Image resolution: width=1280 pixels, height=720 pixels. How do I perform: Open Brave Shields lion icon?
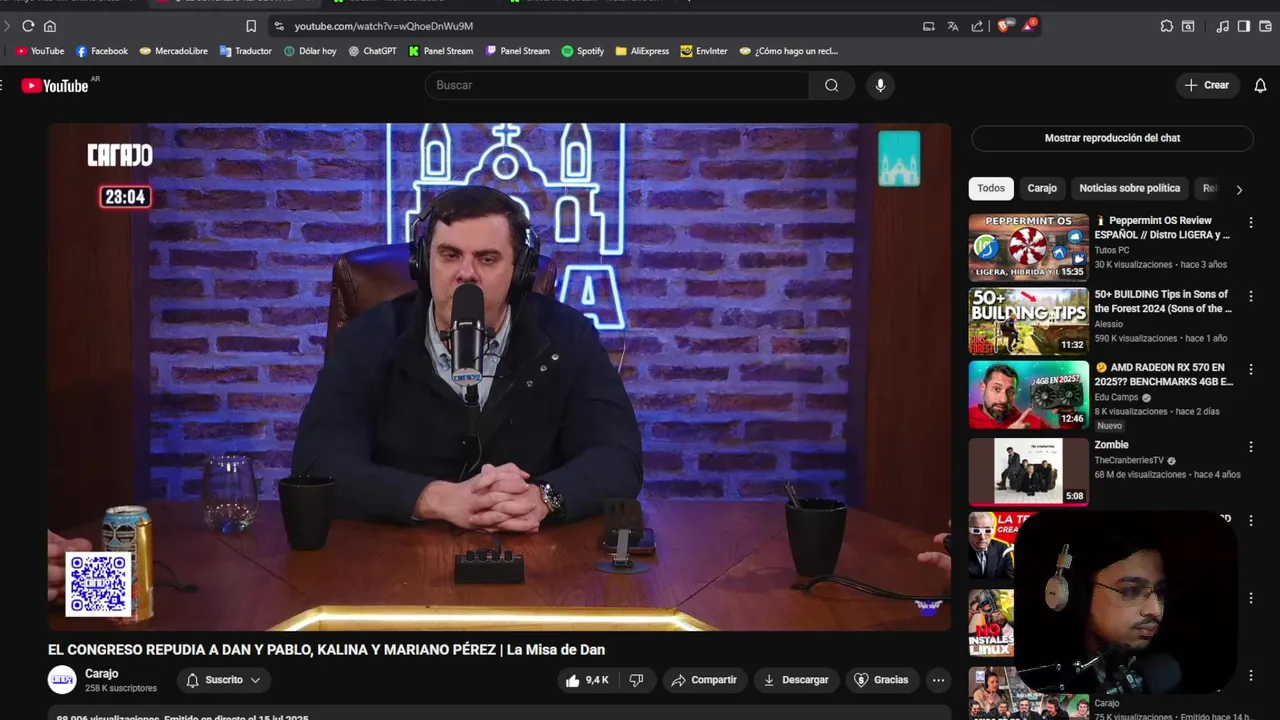[x=1004, y=25]
